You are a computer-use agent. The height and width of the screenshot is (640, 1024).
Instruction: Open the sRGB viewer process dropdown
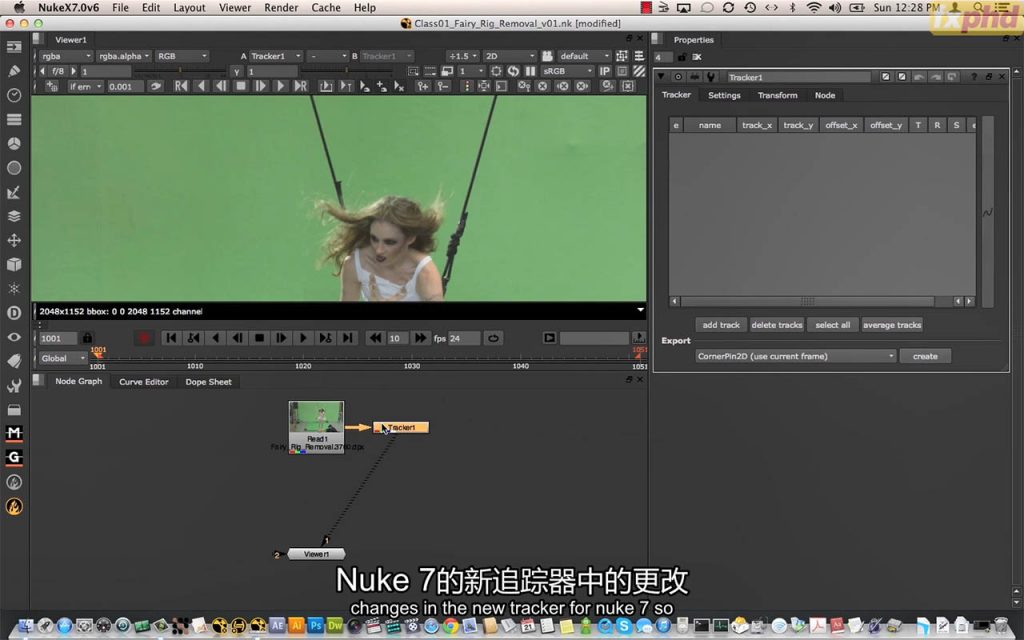[x=568, y=71]
